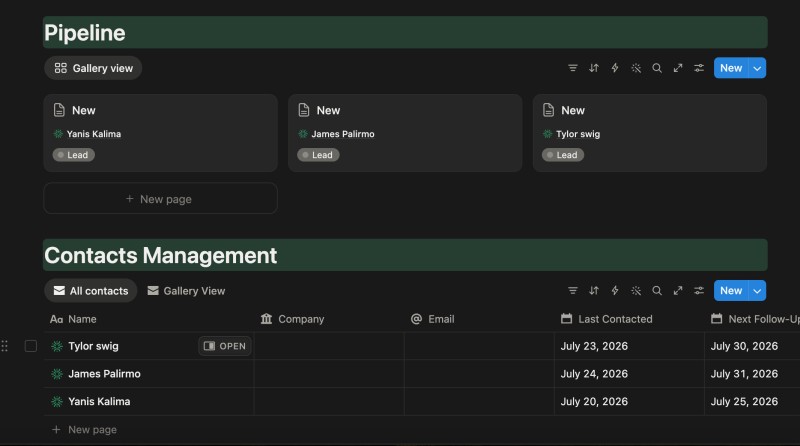Click Lead status tag on Yanis Kalima card

point(73,155)
